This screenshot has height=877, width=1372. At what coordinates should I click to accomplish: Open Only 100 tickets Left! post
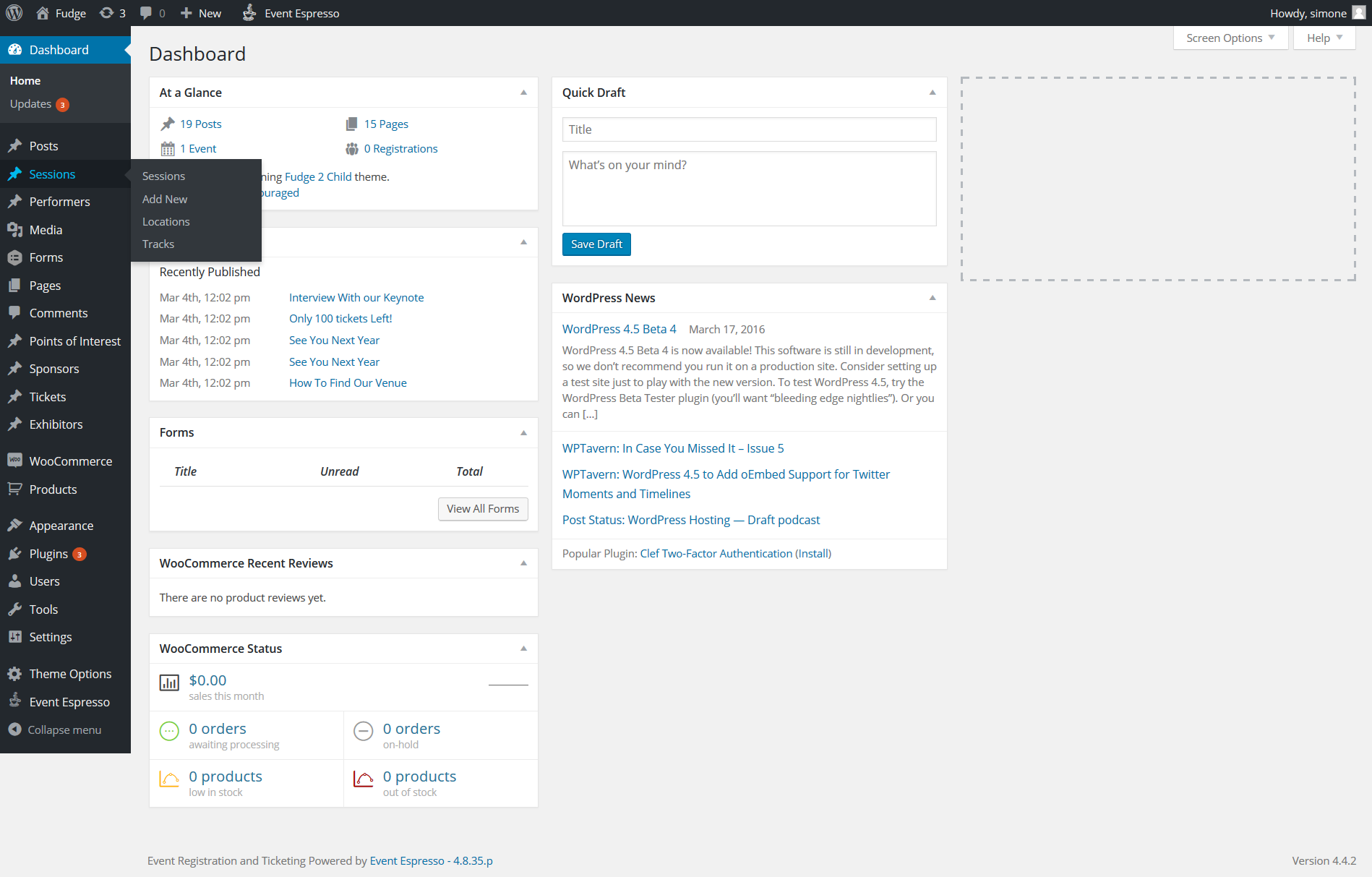point(340,319)
